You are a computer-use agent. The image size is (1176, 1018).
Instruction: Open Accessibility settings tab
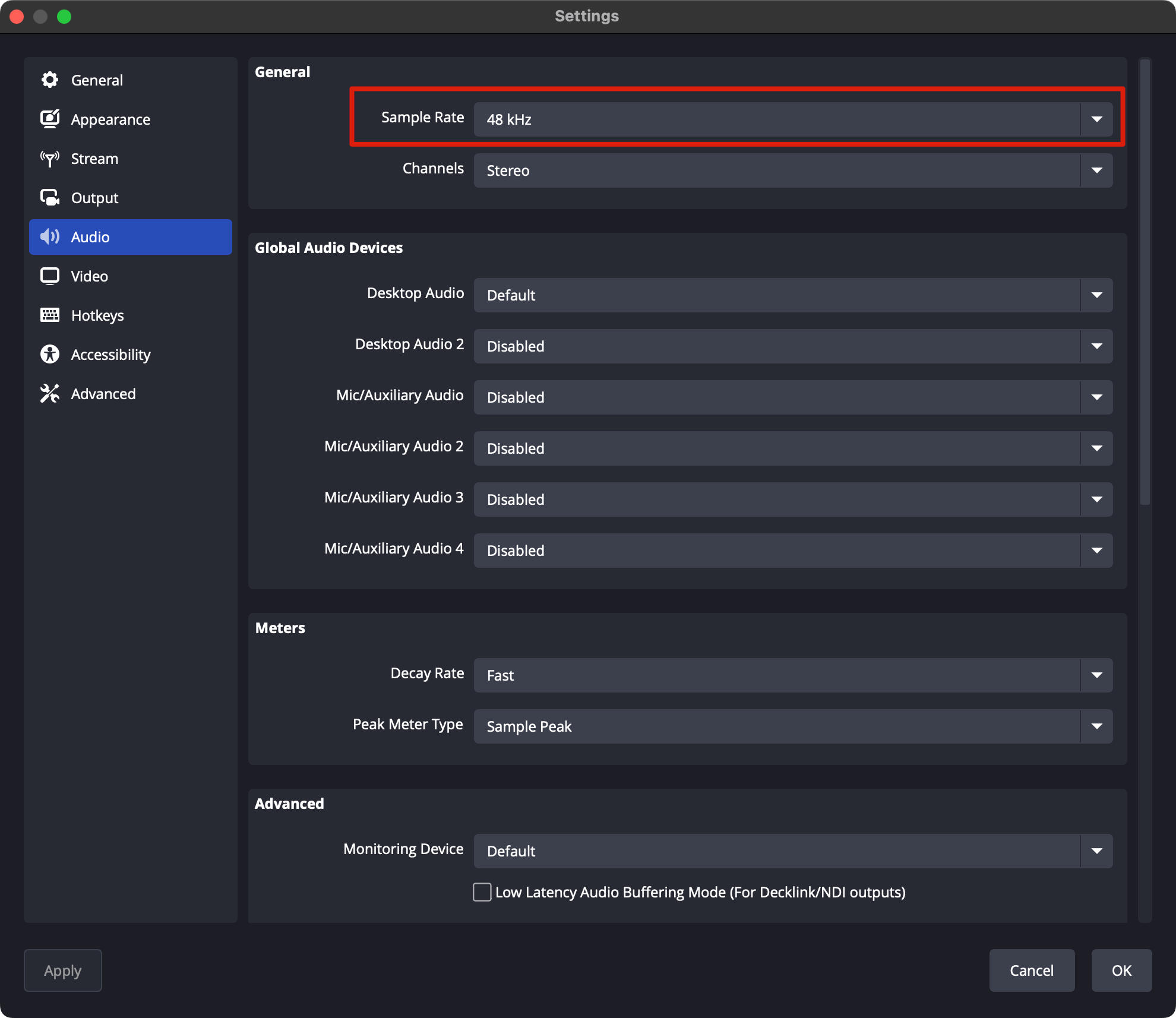[x=131, y=355]
